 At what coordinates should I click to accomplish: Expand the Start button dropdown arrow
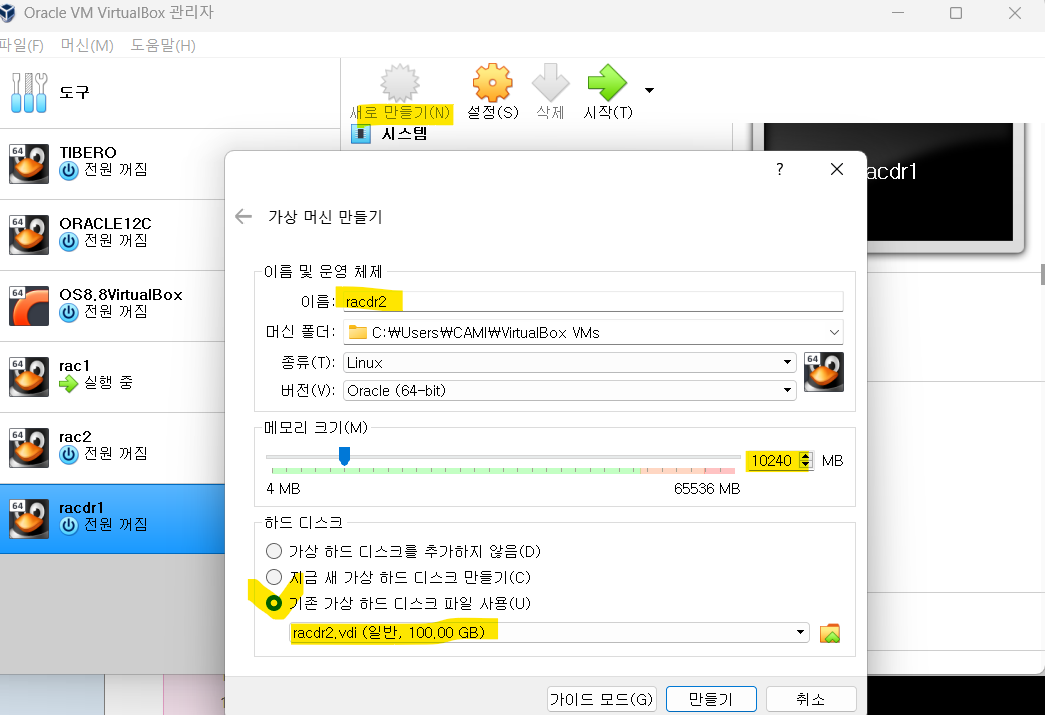(649, 90)
